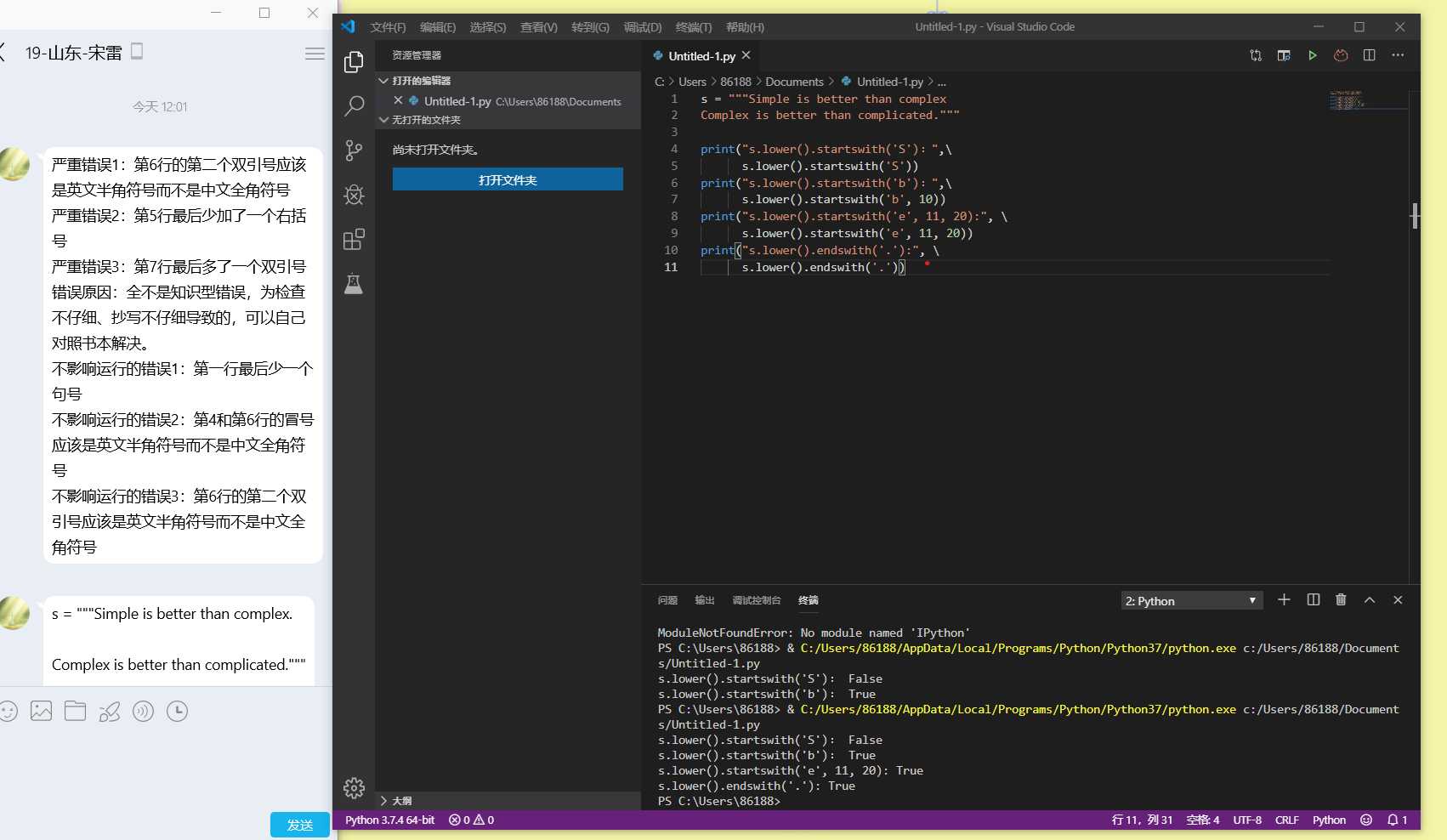Click the red circular Jupyter icon in editor toolbar
1447x840 pixels.
tap(1341, 55)
